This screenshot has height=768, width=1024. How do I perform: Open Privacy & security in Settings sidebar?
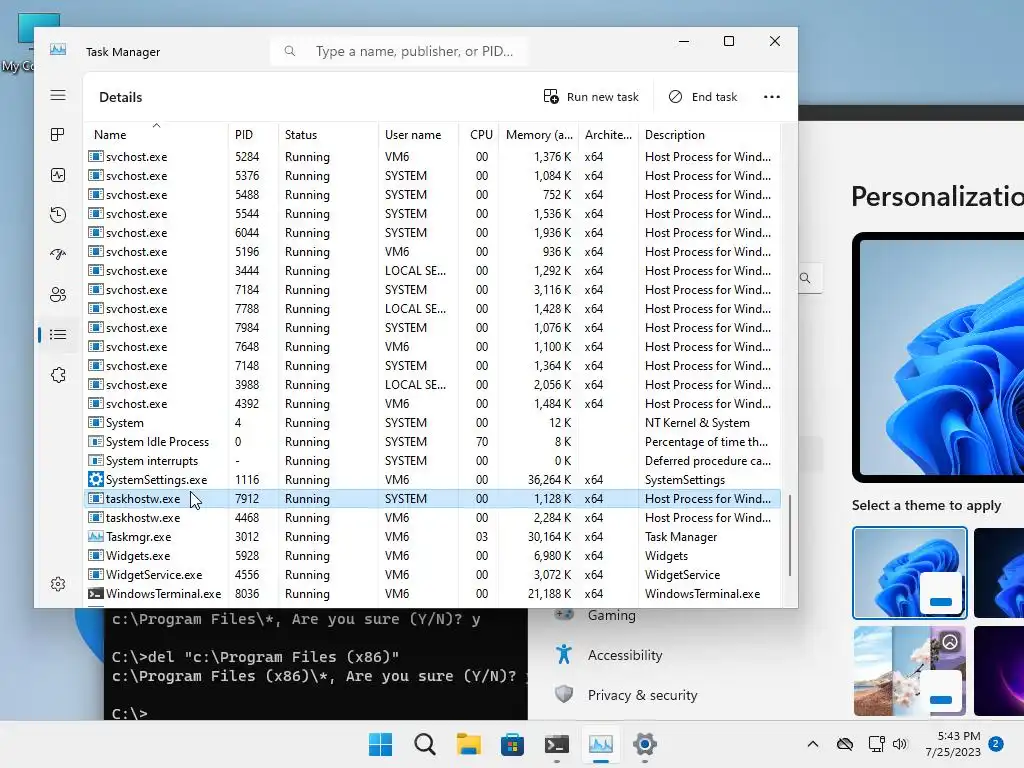[x=642, y=695]
